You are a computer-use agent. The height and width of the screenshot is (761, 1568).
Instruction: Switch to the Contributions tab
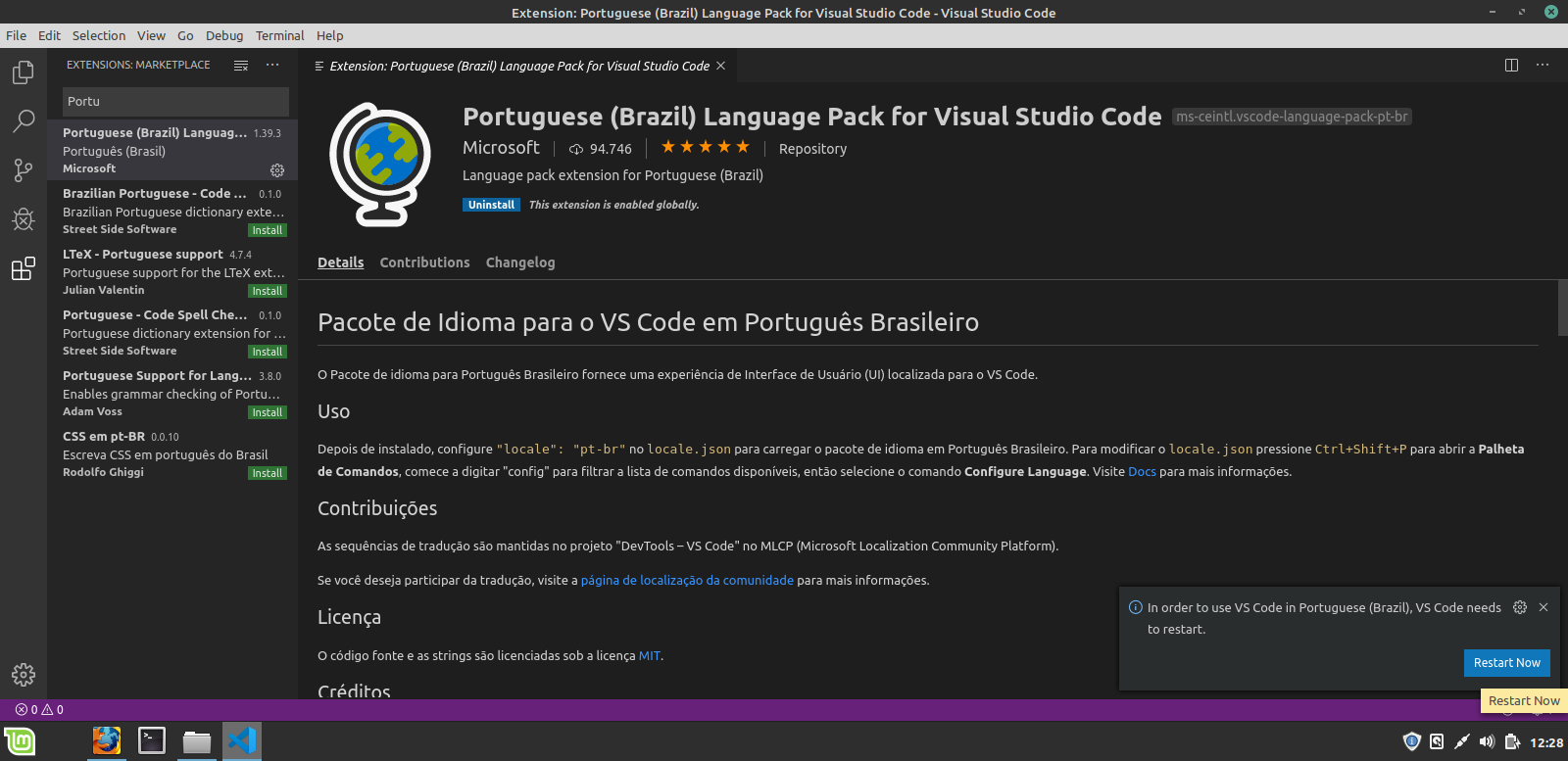424,262
